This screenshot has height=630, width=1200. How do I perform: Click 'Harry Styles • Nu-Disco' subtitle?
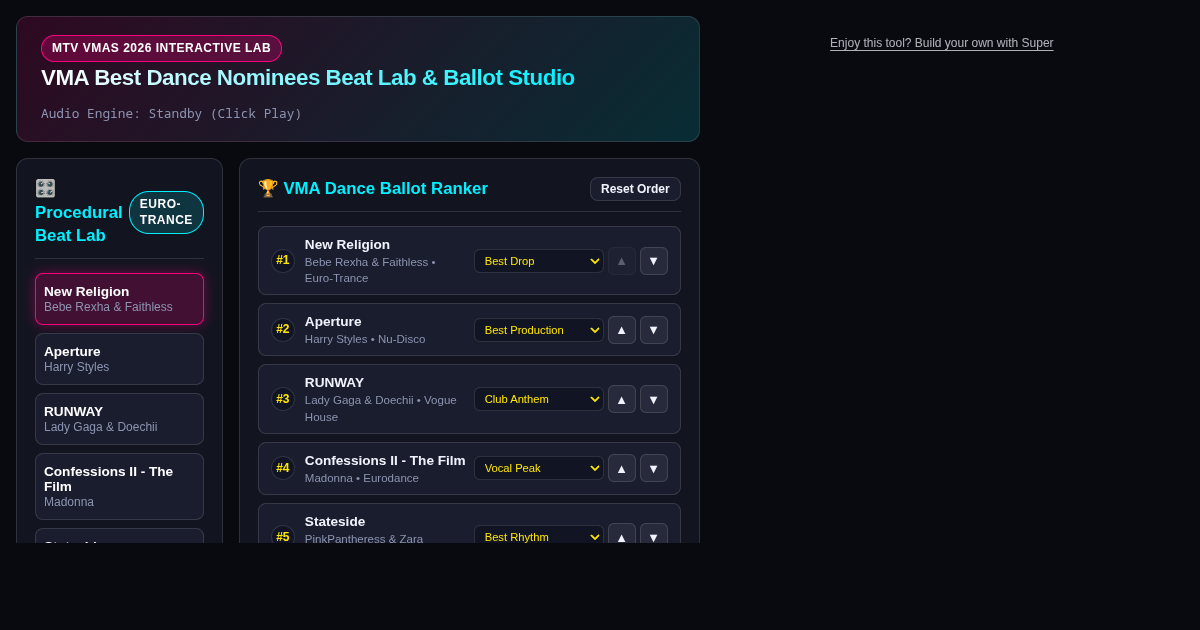coord(365,339)
